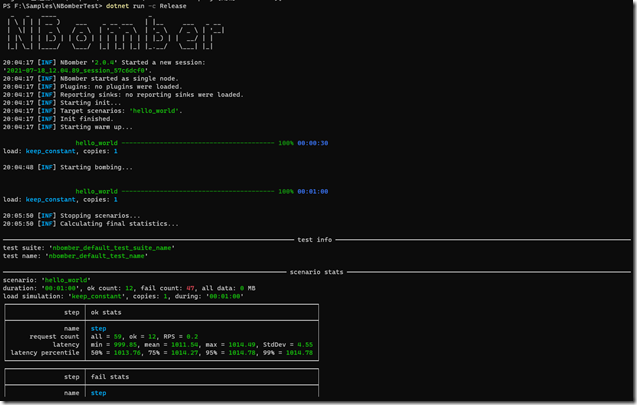Click the 'StdDev = 4.55' value
Screen dimensions: 637x405
point(288,345)
